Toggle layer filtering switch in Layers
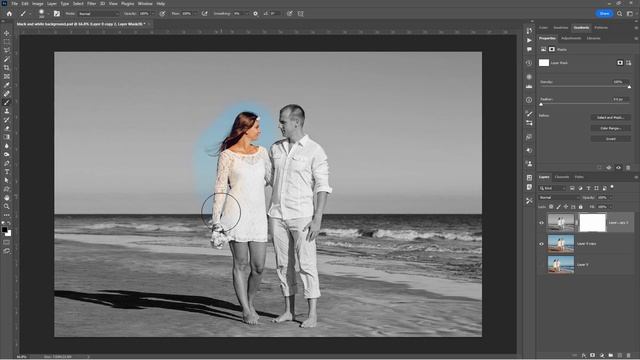Screen dimensions: 640x360 612,187
